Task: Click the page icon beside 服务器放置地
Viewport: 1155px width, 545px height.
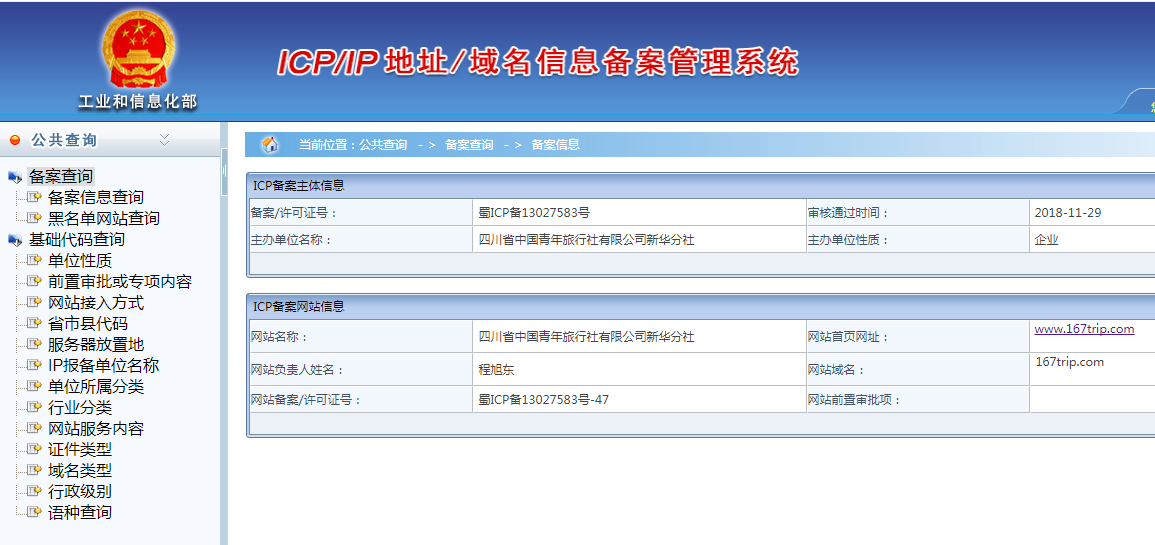Action: (x=34, y=345)
